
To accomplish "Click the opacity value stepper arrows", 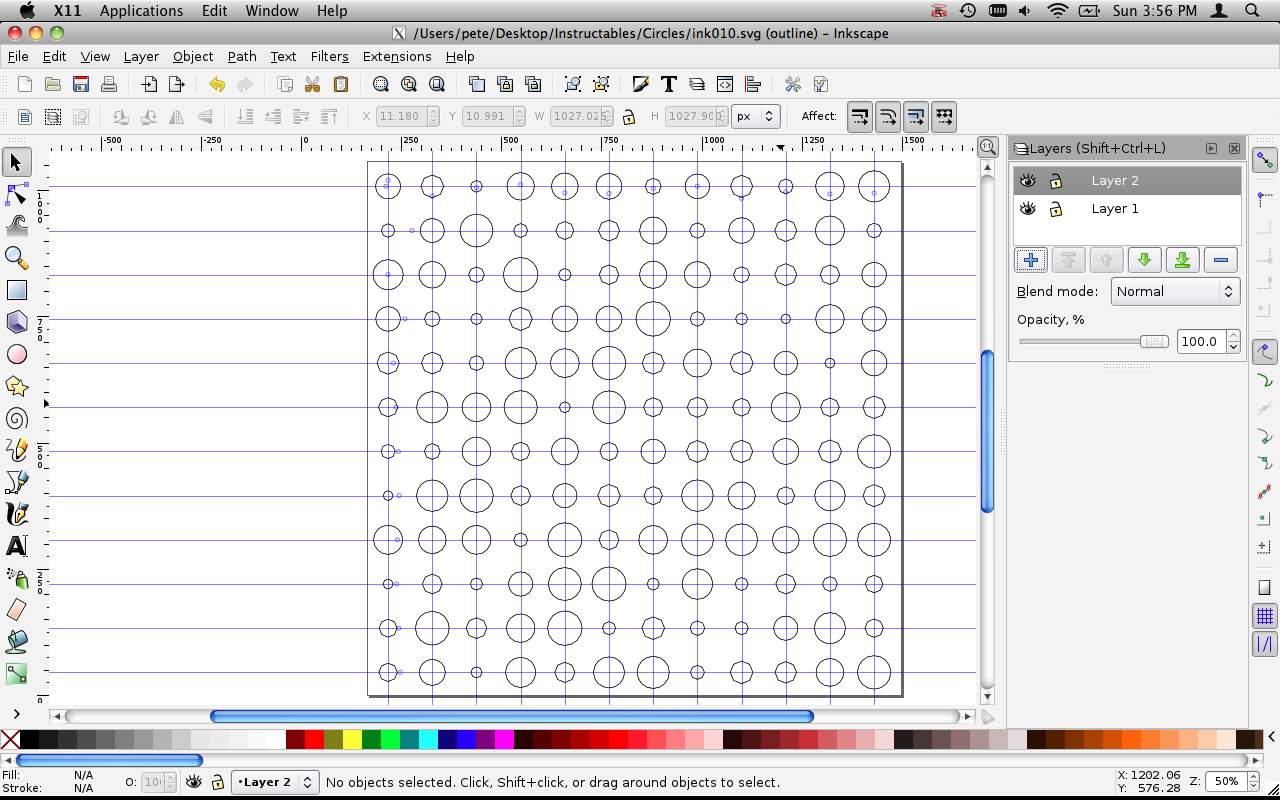I will [x=1233, y=342].
